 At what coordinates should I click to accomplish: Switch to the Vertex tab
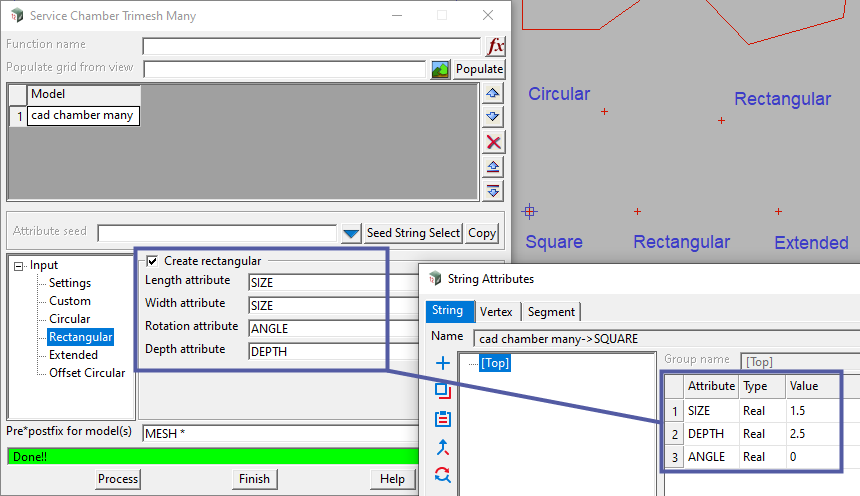pyautogui.click(x=496, y=312)
